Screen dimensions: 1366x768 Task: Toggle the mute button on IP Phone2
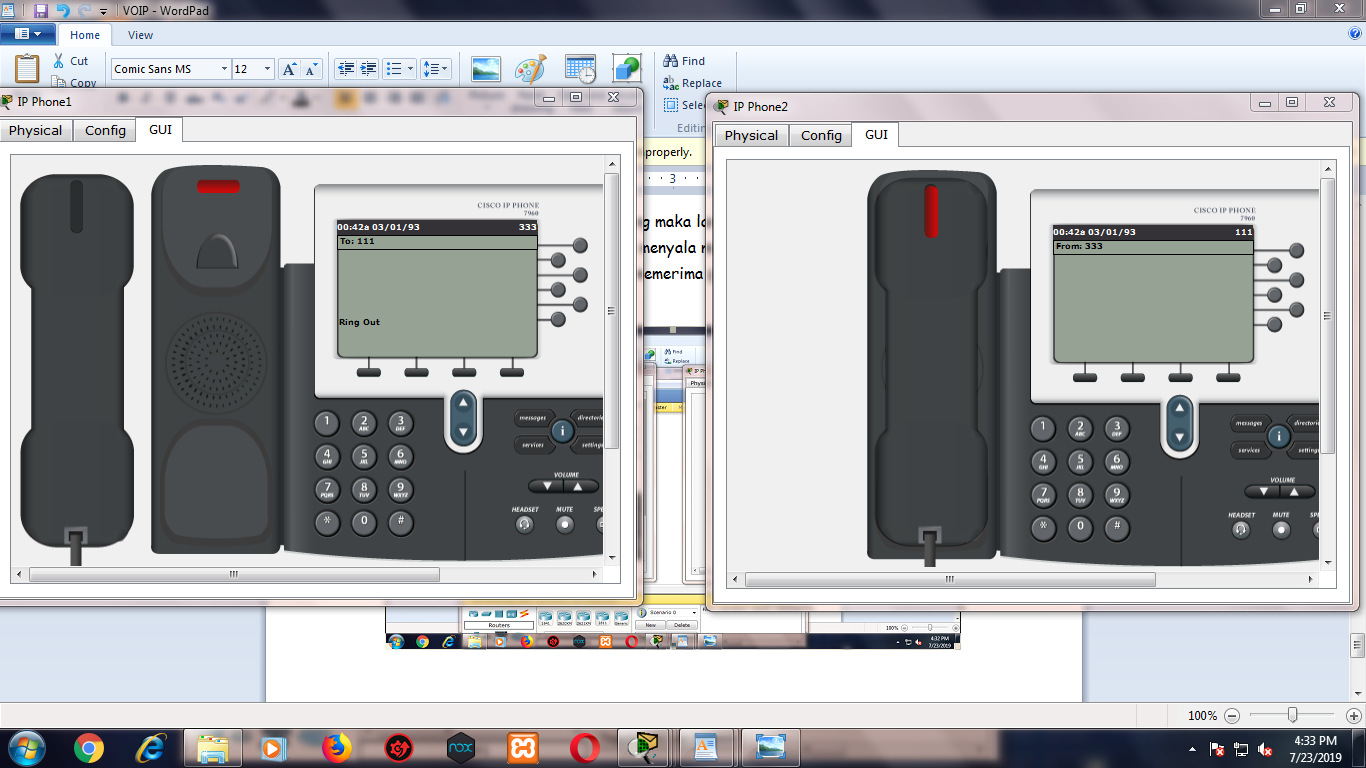1281,530
